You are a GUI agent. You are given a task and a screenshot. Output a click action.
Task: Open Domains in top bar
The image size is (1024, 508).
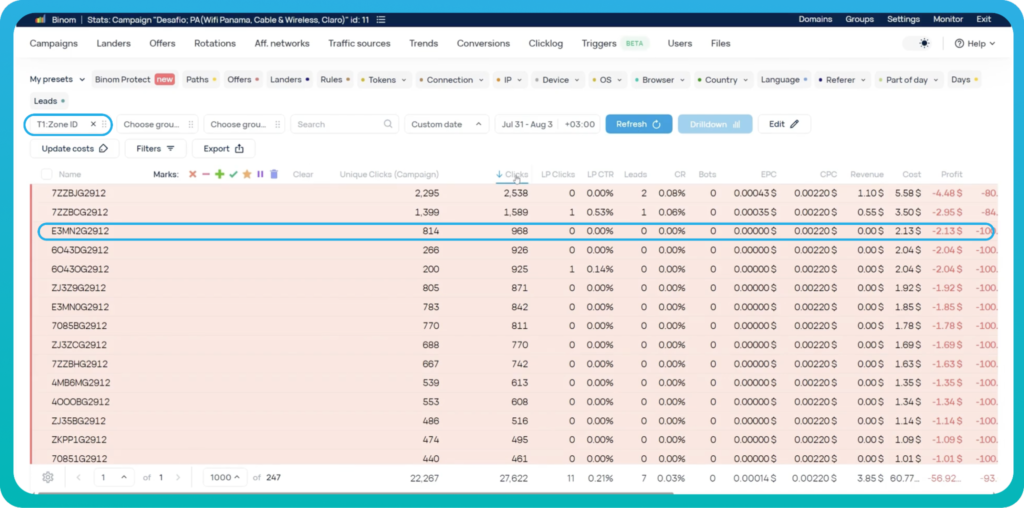(815, 20)
